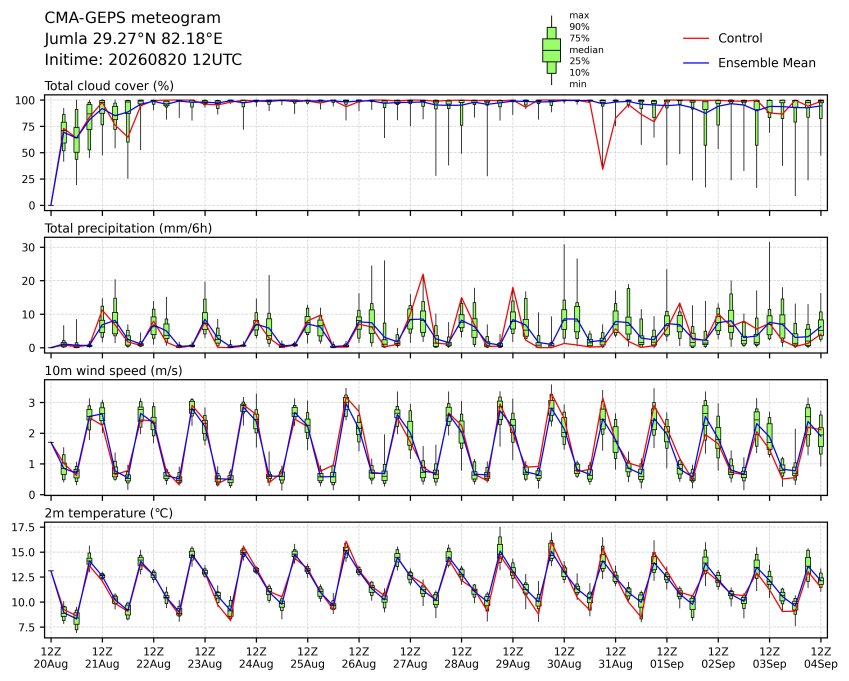This screenshot has height=681, width=849.
Task: Select the Control legend label
Action: (740, 38)
